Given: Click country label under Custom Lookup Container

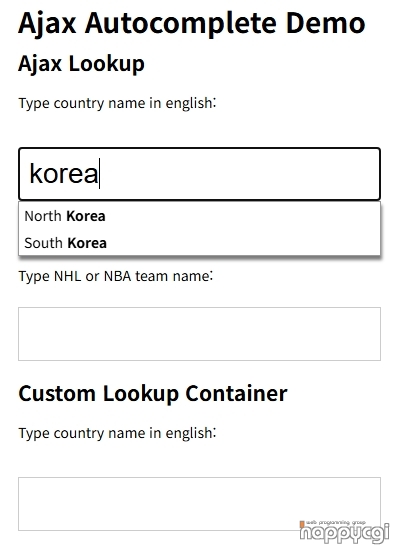Looking at the screenshot, I should [117, 433].
